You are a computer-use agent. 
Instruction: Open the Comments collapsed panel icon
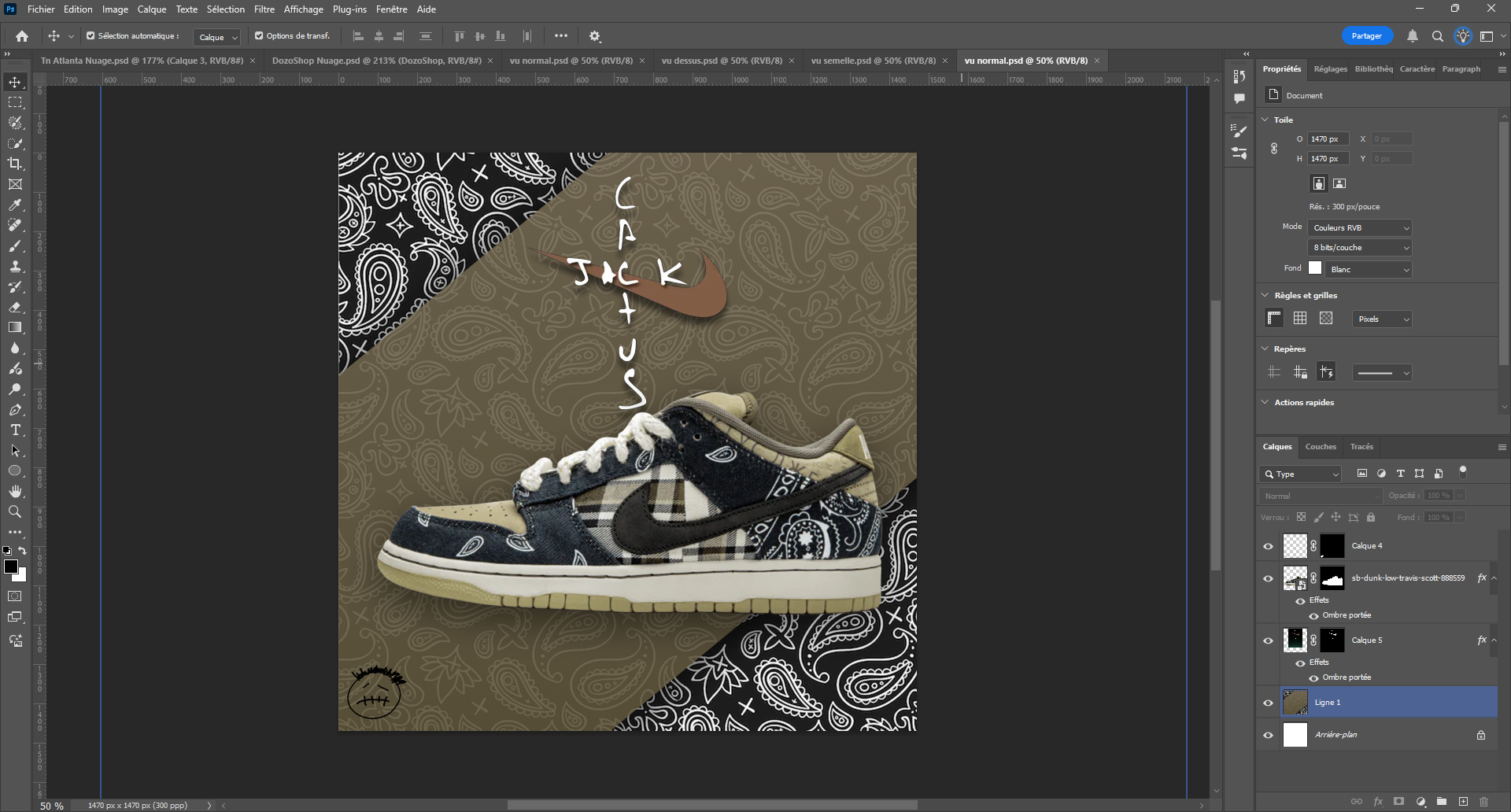point(1239,99)
